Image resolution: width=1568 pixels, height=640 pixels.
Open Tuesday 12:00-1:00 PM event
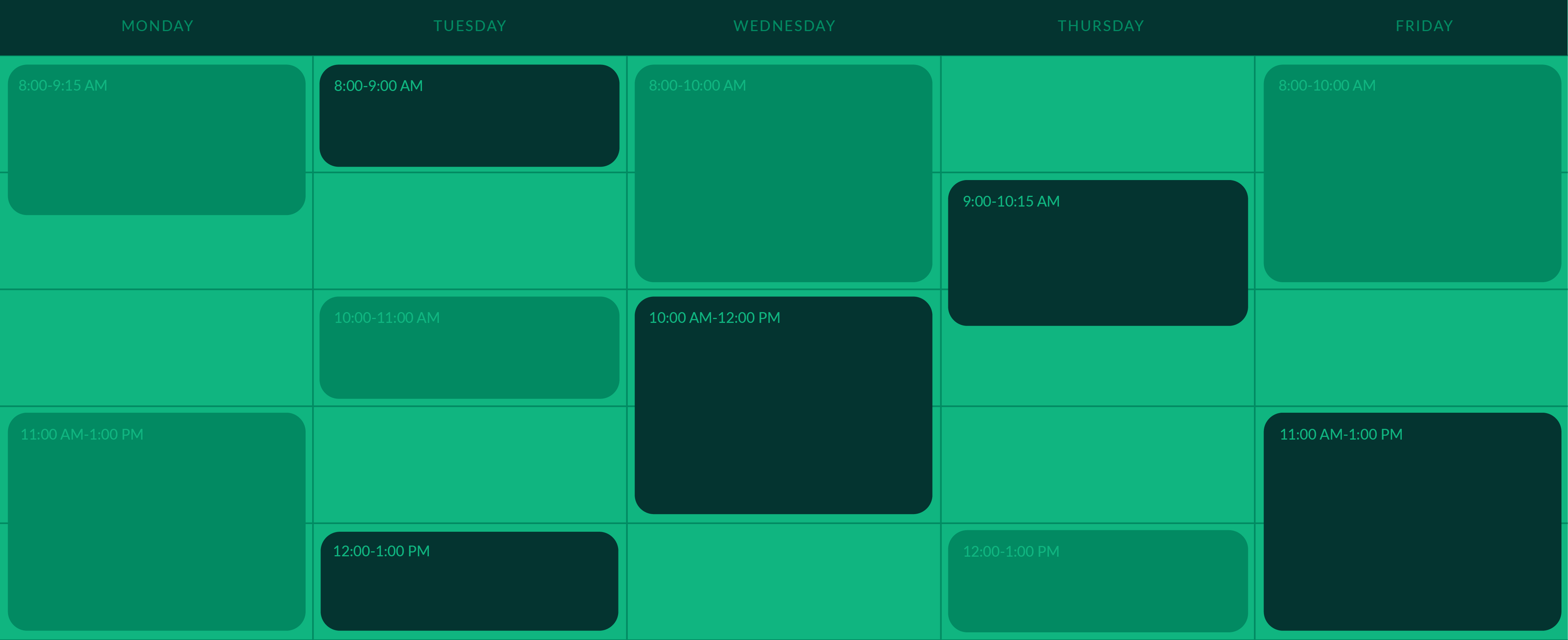[x=469, y=581]
